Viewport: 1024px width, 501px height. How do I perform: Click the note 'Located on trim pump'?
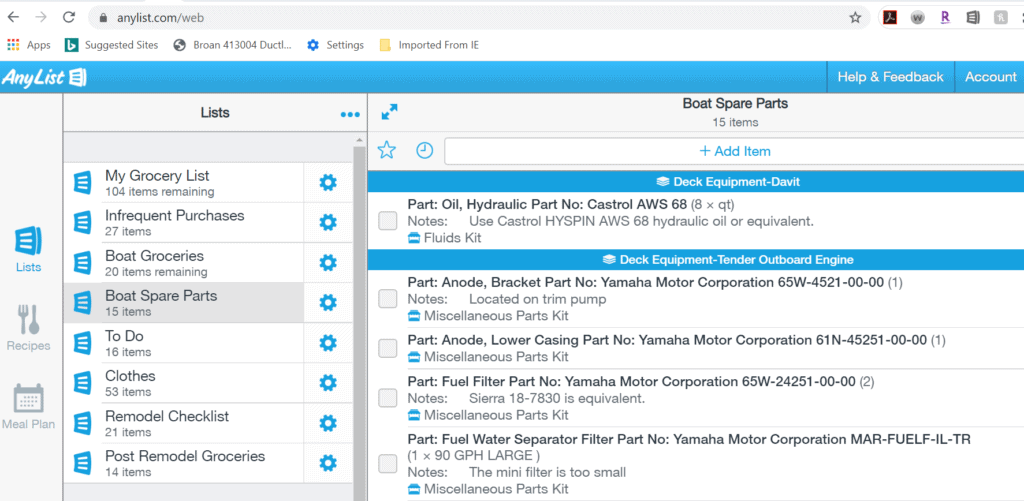(x=537, y=300)
